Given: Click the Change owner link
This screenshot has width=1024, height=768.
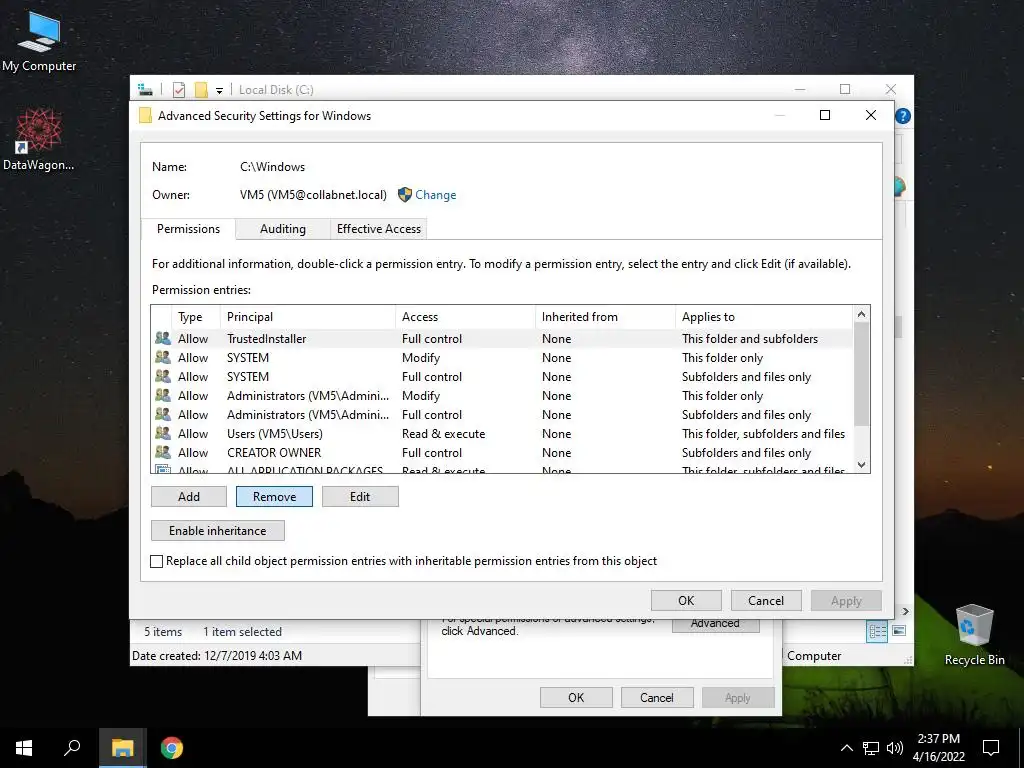Looking at the screenshot, I should coord(436,195).
